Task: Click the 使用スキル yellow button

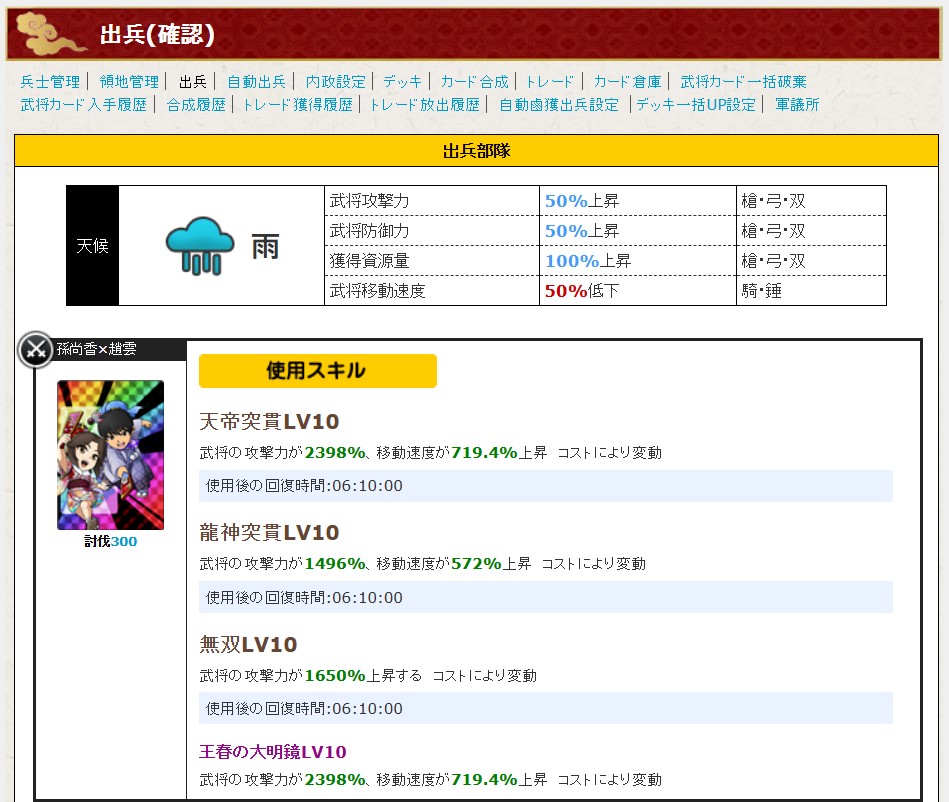Action: tap(317, 371)
